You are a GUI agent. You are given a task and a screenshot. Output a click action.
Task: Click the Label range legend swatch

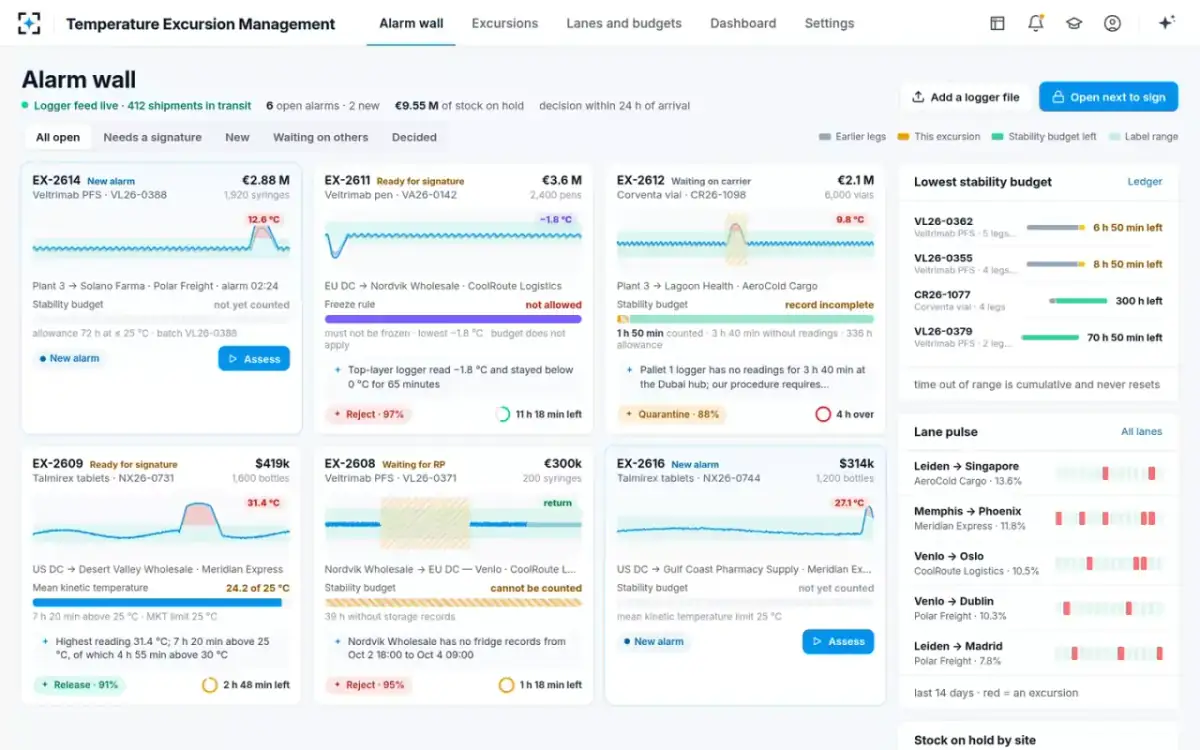(1114, 137)
